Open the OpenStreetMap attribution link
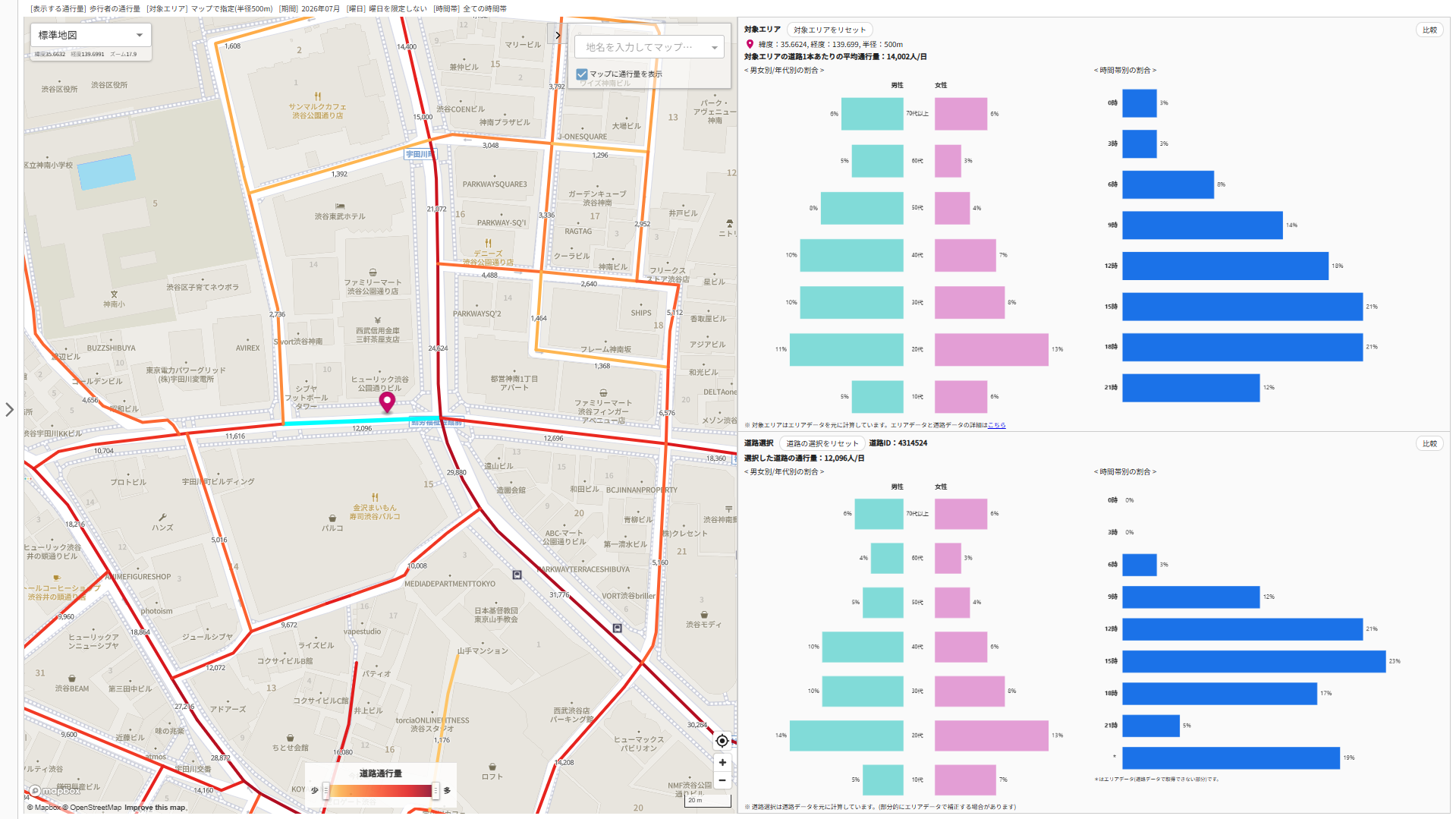 click(x=92, y=808)
